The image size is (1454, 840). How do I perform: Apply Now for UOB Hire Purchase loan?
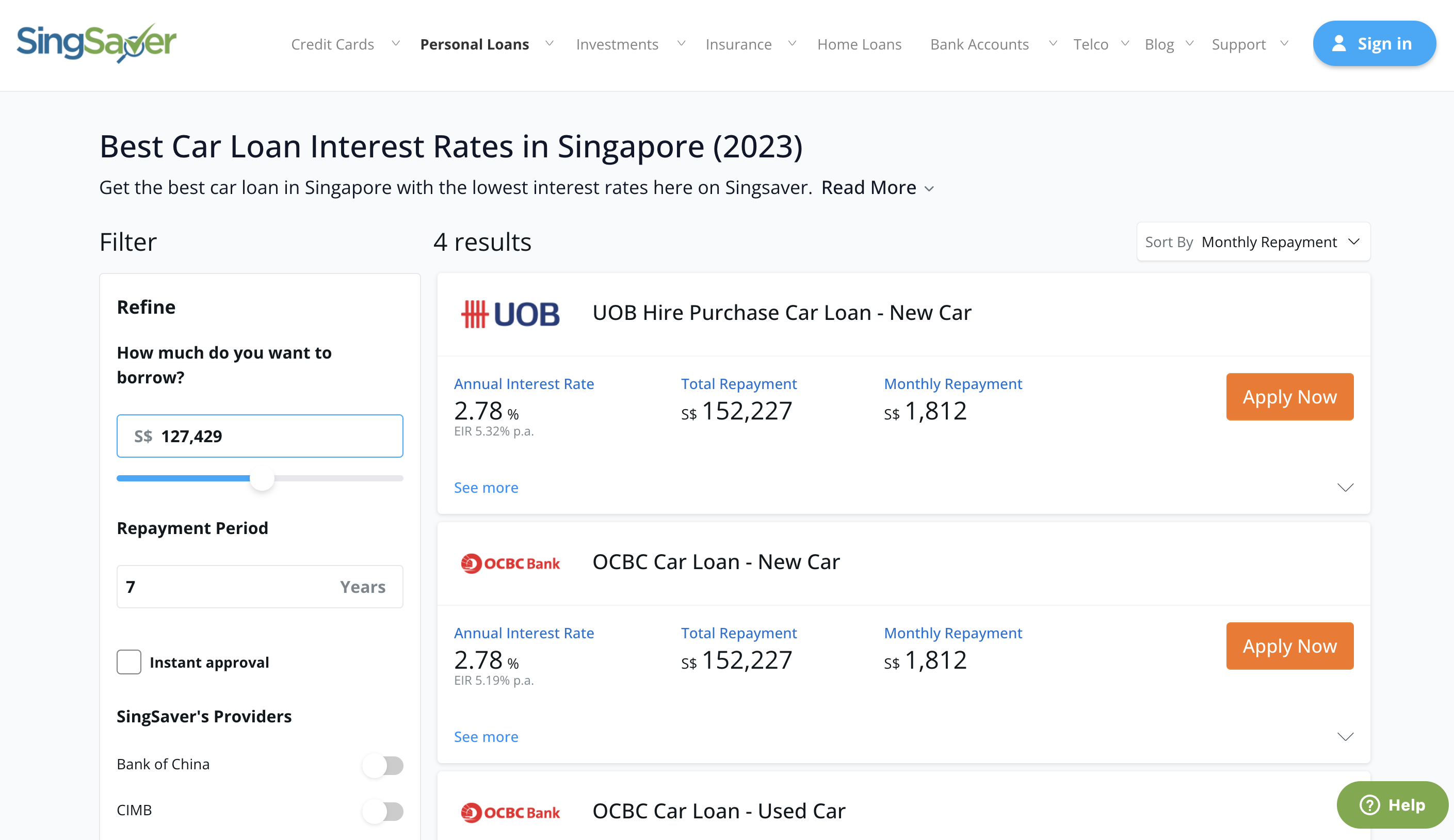point(1289,396)
